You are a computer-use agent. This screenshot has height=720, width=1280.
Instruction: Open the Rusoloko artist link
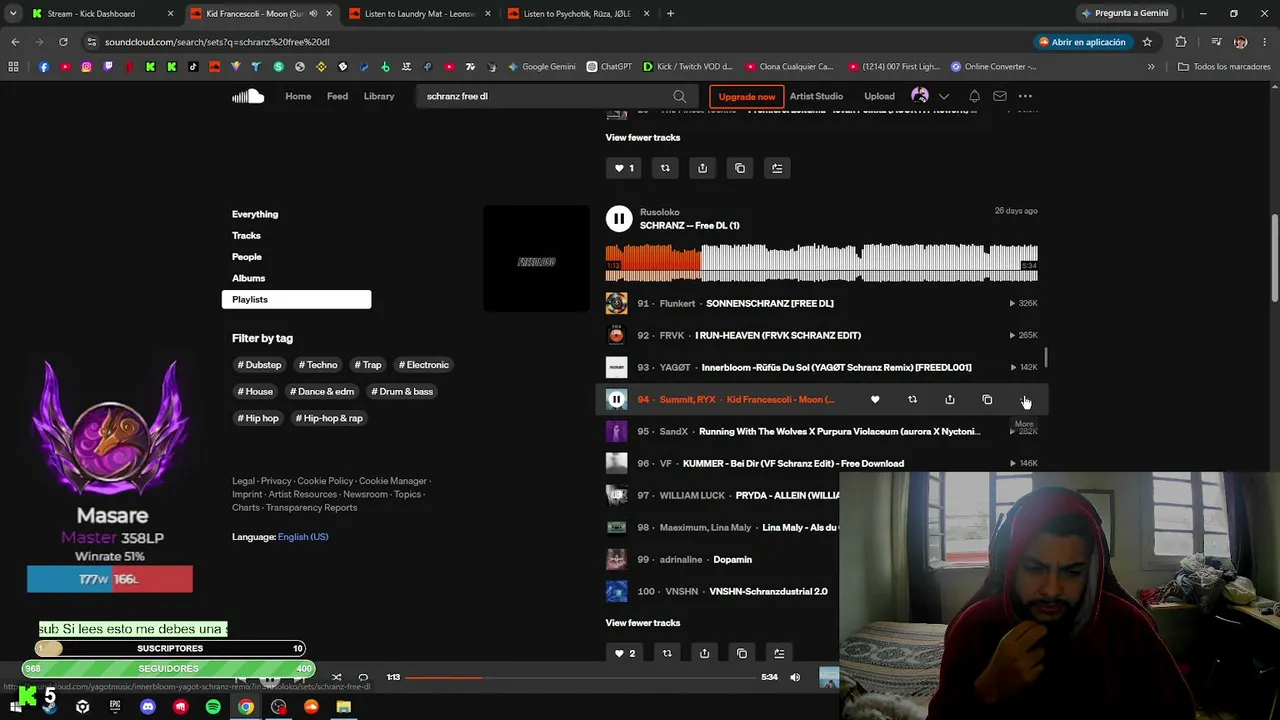pos(660,212)
